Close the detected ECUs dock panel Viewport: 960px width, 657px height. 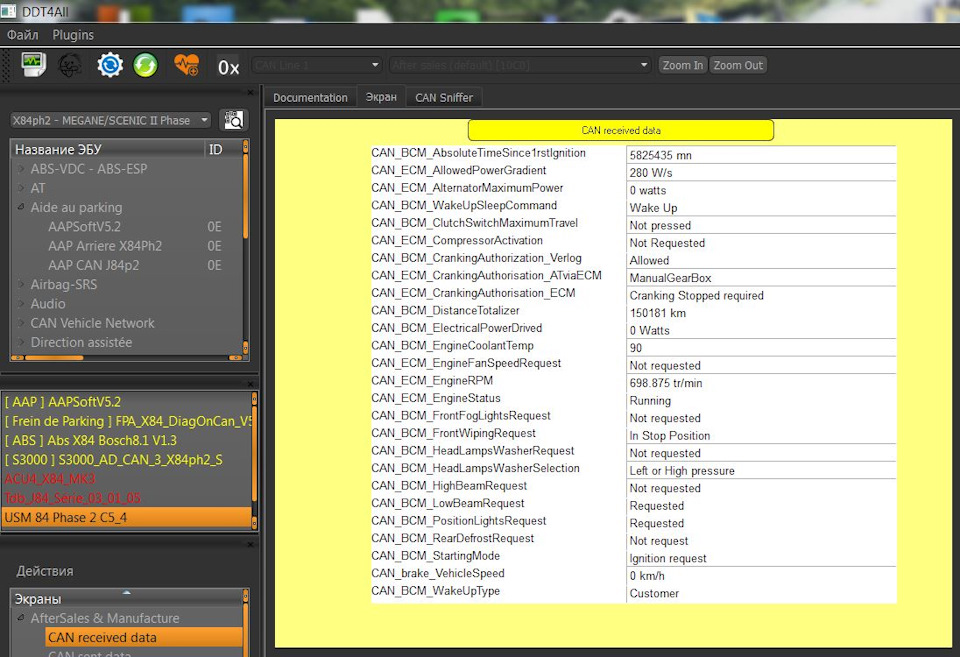[250, 384]
